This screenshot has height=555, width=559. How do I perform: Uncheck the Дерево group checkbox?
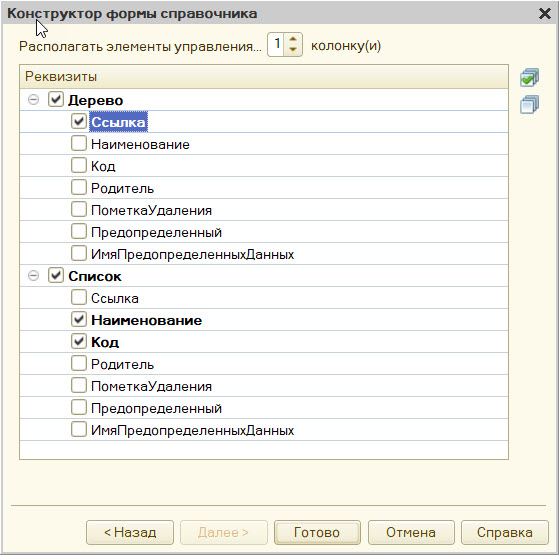56,99
